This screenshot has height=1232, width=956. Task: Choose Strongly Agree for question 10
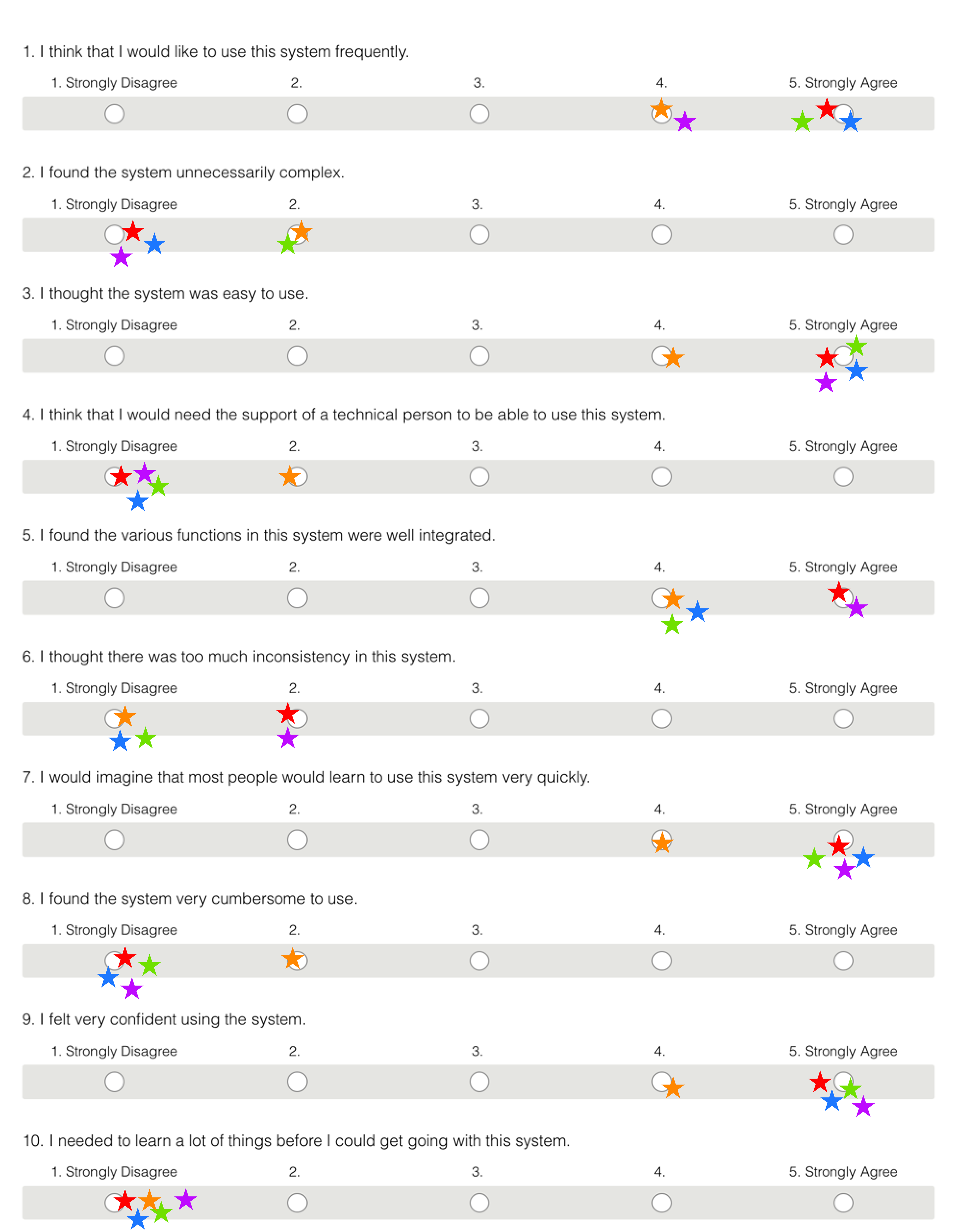[843, 1203]
